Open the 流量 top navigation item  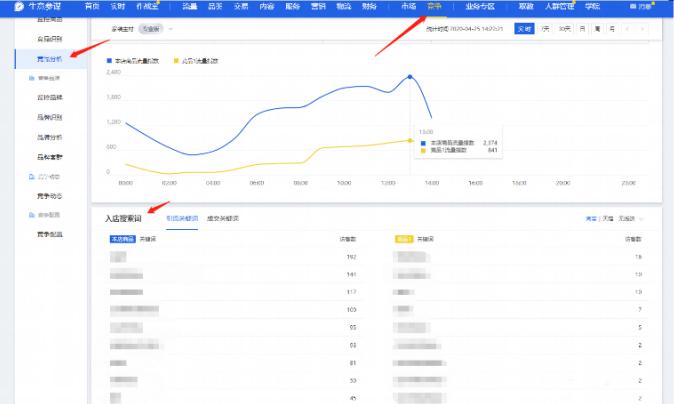pyautogui.click(x=190, y=6)
